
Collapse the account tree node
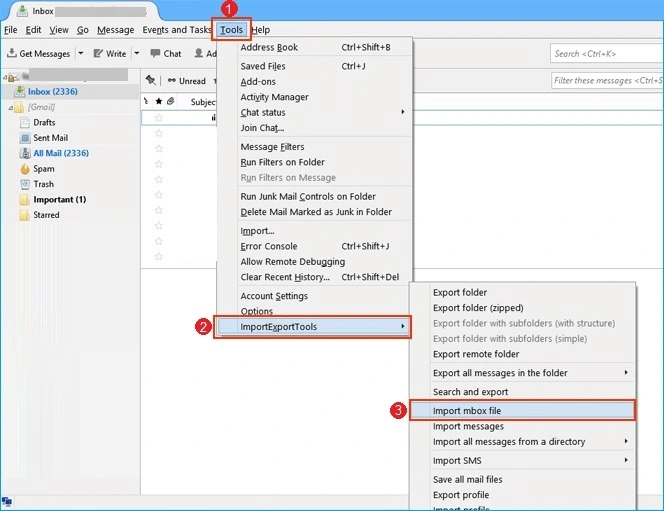pos(5,77)
